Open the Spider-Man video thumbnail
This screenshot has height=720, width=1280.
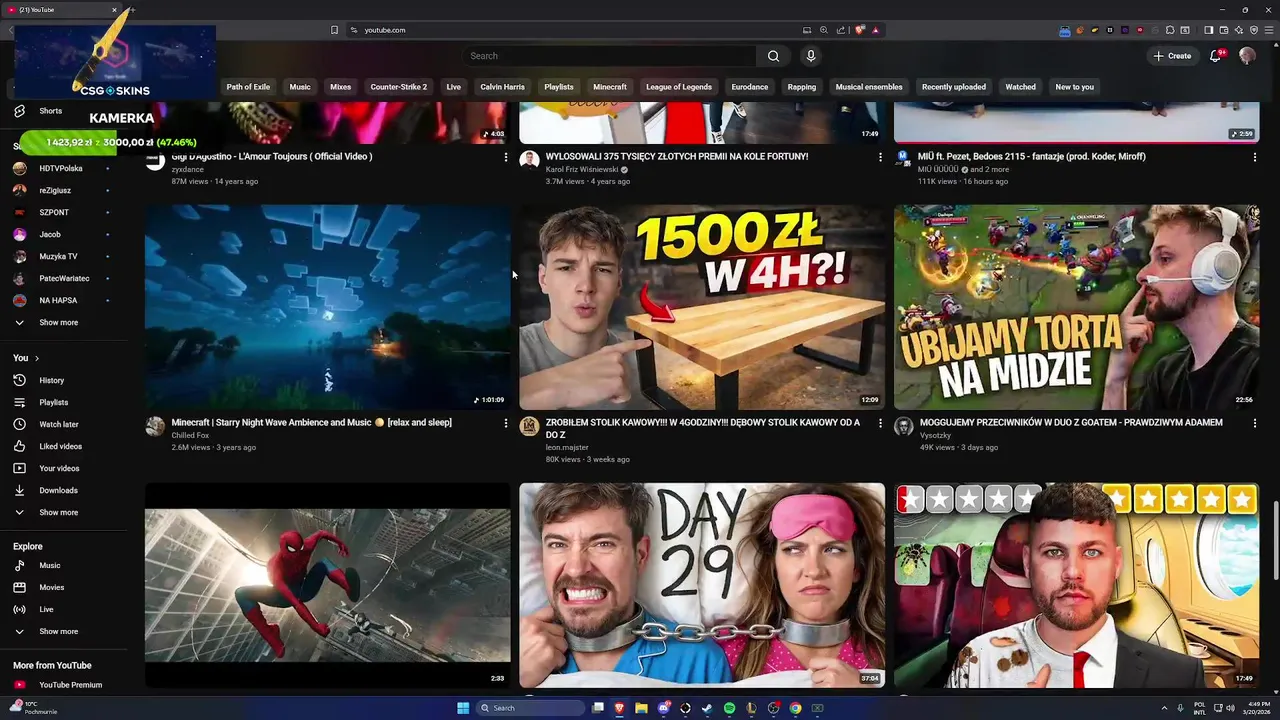(327, 585)
